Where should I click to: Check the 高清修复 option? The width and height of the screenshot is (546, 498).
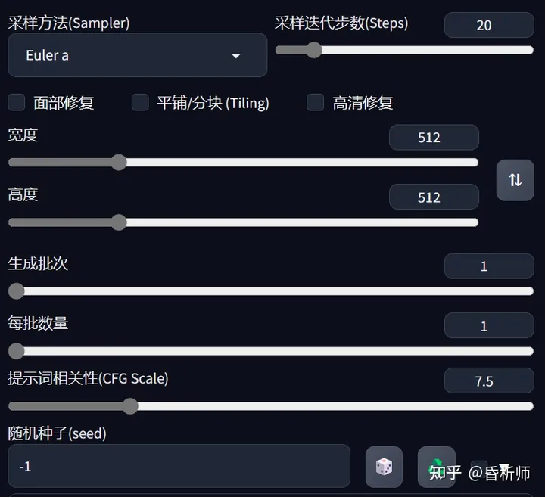[315, 103]
